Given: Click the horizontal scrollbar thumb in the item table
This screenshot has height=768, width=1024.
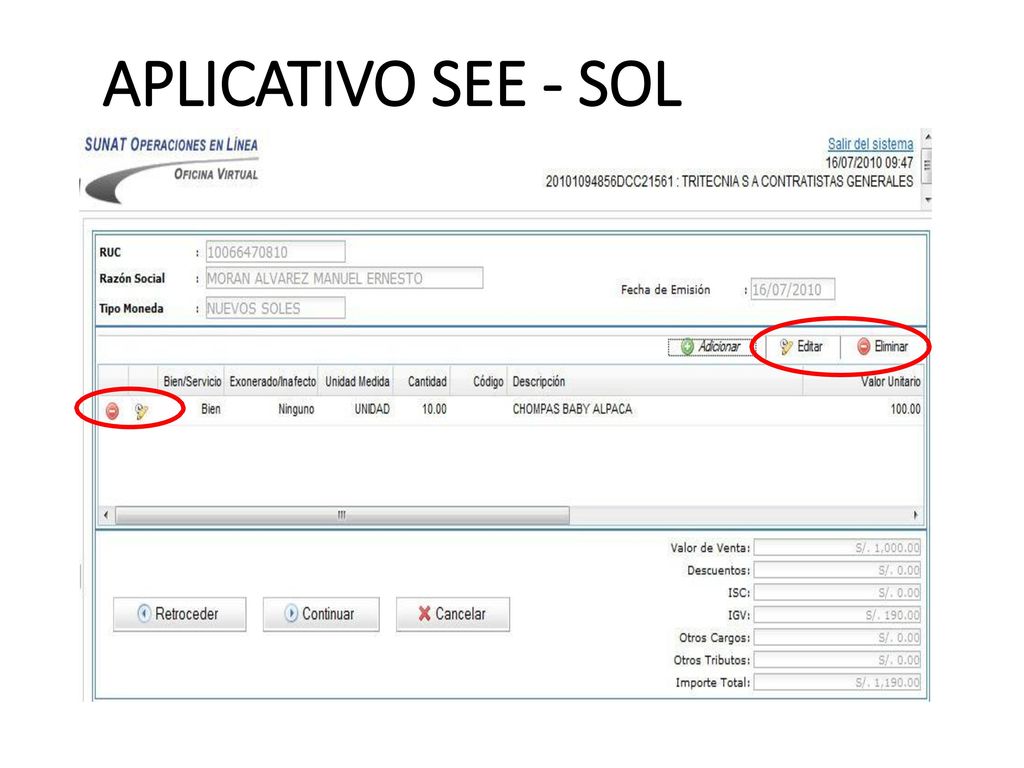Looking at the screenshot, I should (x=342, y=515).
